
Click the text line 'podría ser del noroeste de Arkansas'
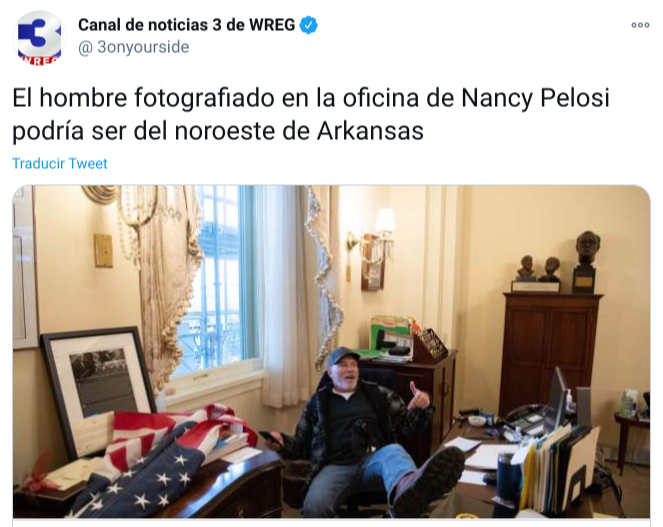pyautogui.click(x=218, y=131)
